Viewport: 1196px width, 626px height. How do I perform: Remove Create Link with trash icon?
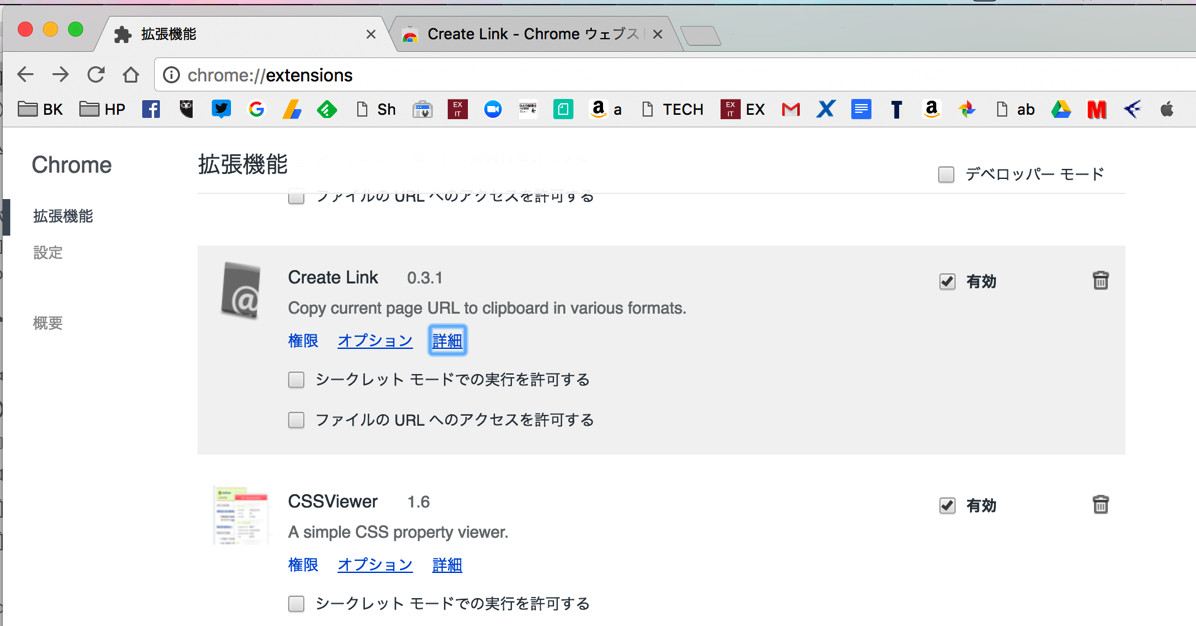1100,281
